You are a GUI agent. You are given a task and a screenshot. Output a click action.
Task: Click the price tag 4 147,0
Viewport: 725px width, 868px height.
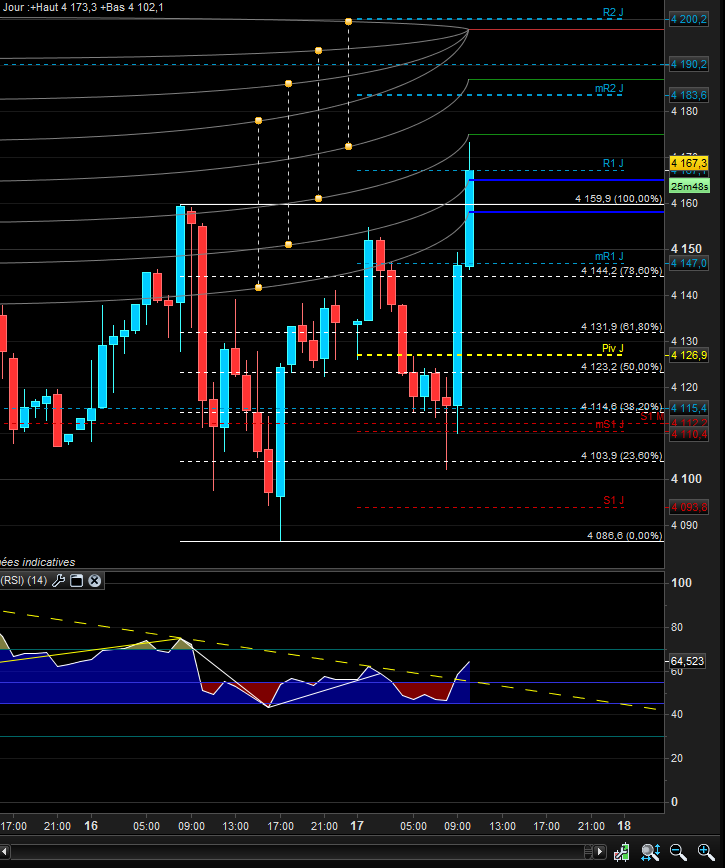tap(688, 264)
